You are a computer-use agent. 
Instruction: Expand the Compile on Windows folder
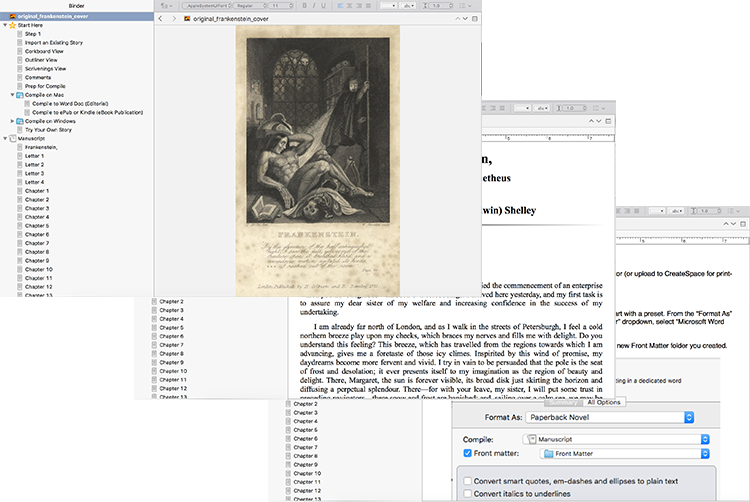pyautogui.click(x=12, y=121)
